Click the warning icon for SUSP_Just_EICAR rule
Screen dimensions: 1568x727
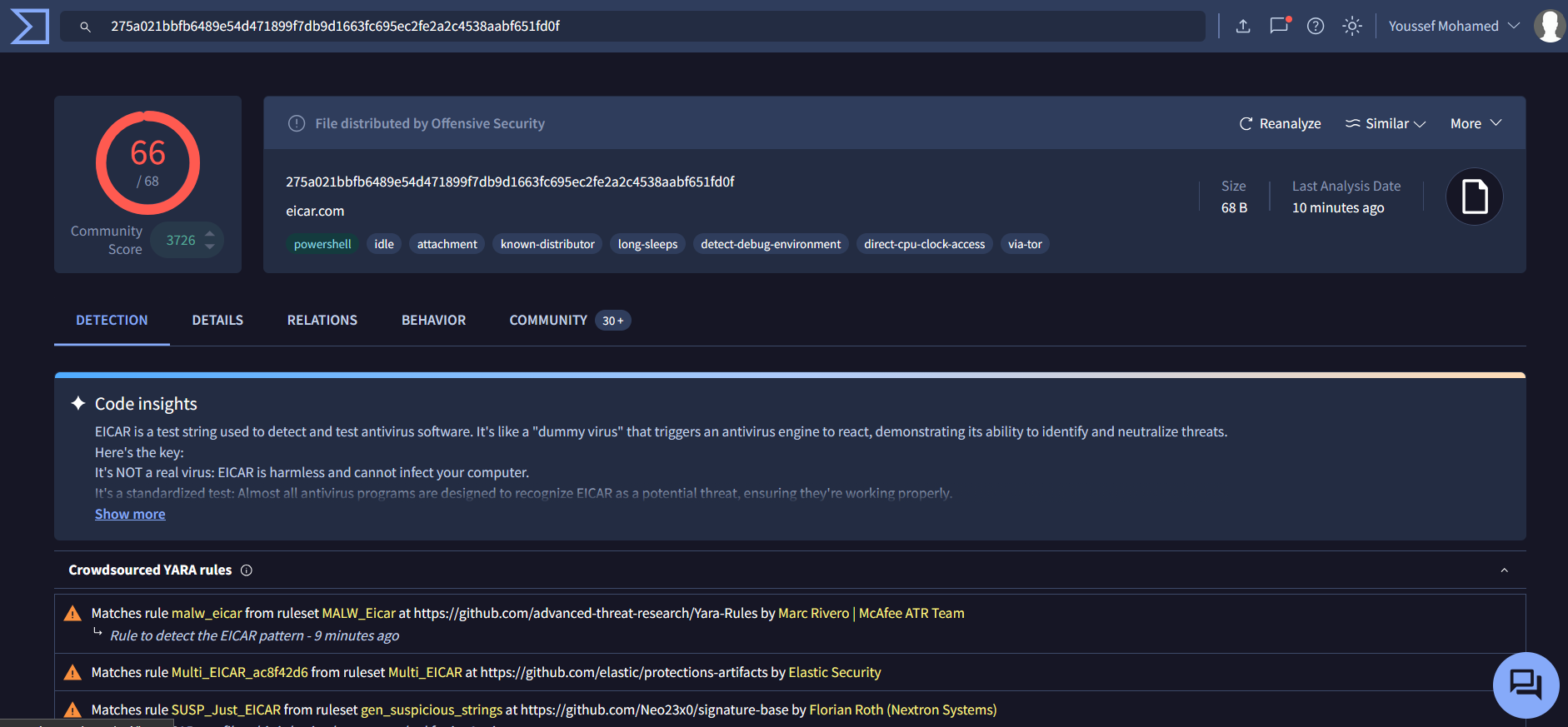tap(72, 710)
